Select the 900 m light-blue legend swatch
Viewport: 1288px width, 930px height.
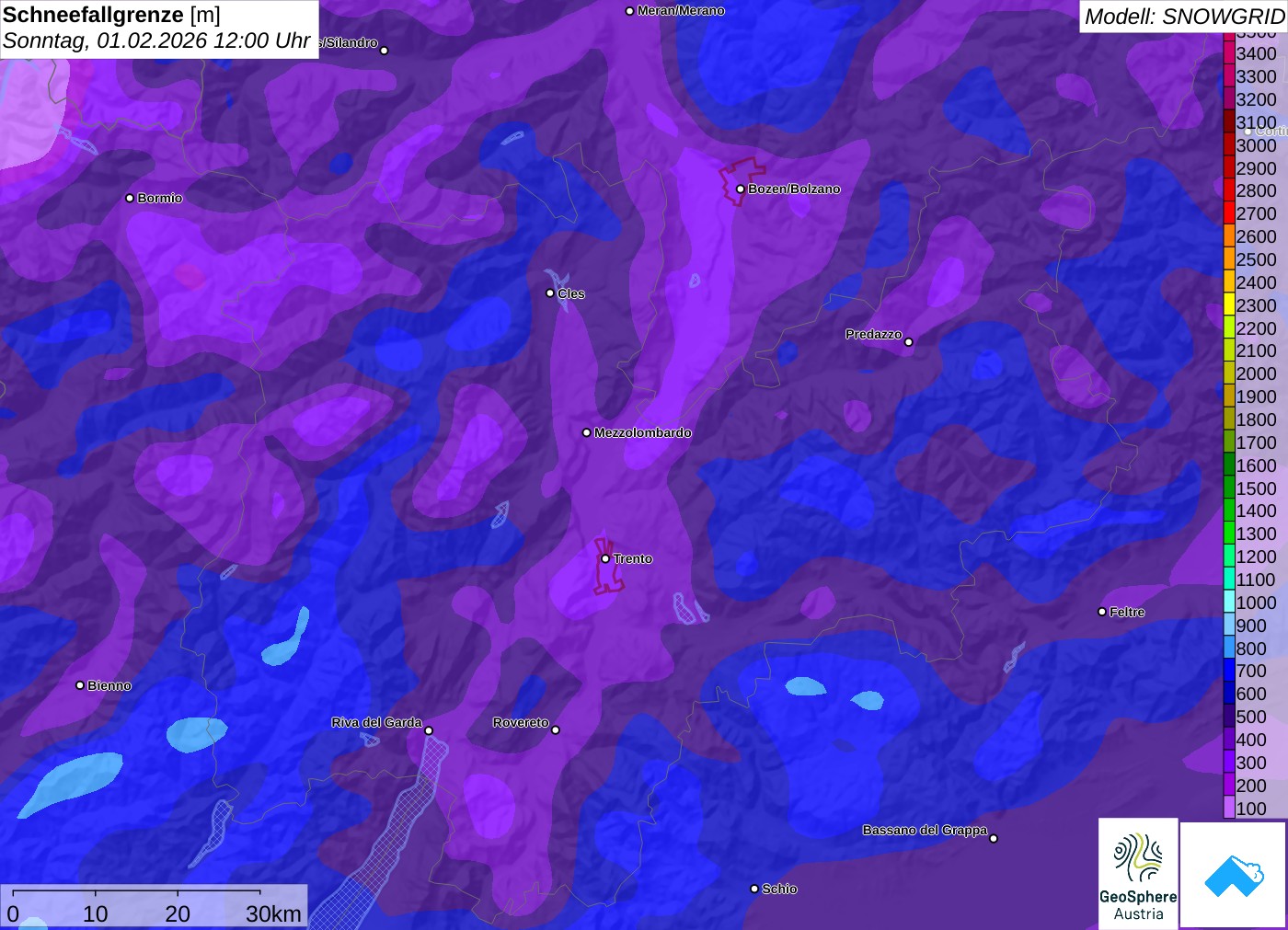pyautogui.click(x=1229, y=625)
